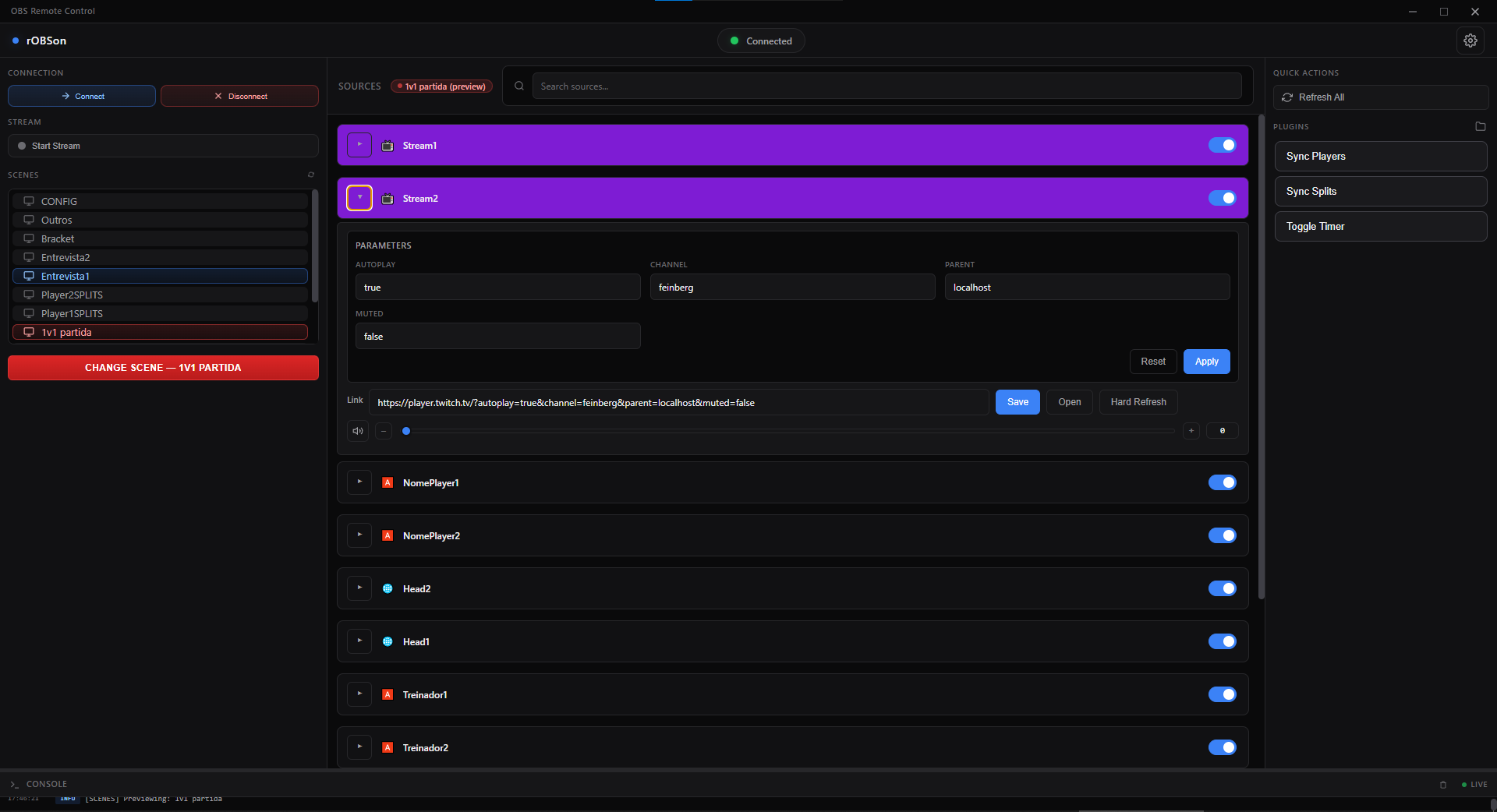Clear console with the trash icon
Image resolution: width=1497 pixels, height=812 pixels.
tap(1442, 785)
